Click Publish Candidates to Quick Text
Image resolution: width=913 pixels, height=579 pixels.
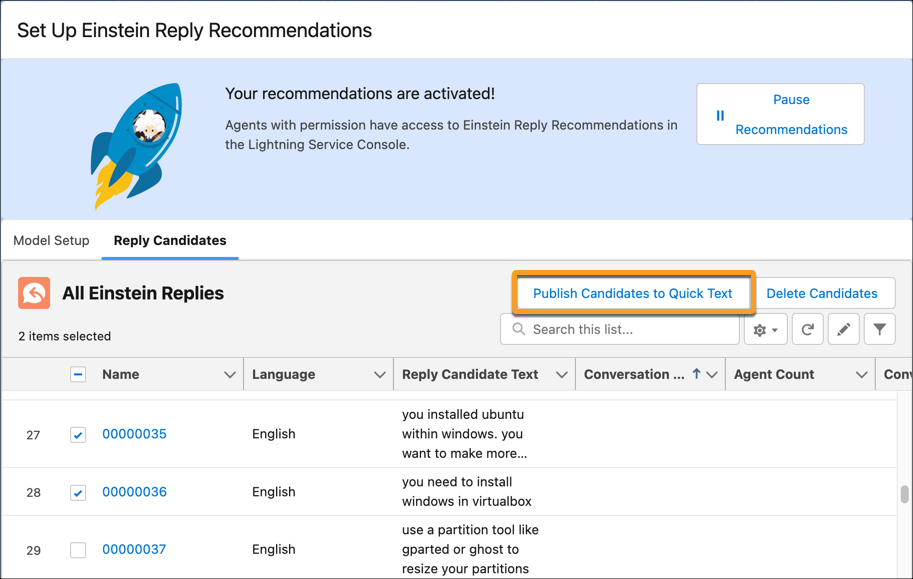coord(633,294)
